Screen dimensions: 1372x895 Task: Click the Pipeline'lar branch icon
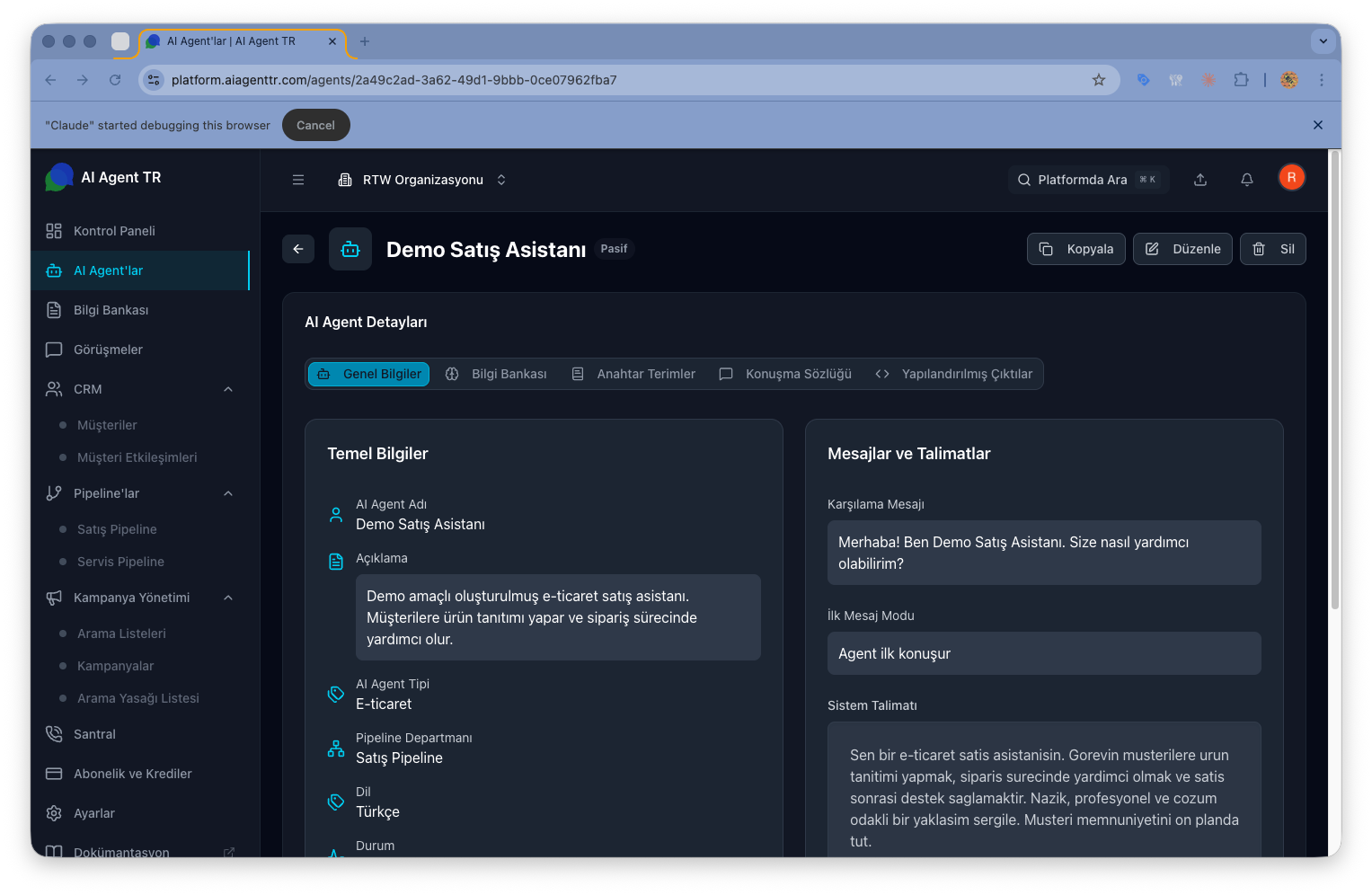pyautogui.click(x=54, y=493)
